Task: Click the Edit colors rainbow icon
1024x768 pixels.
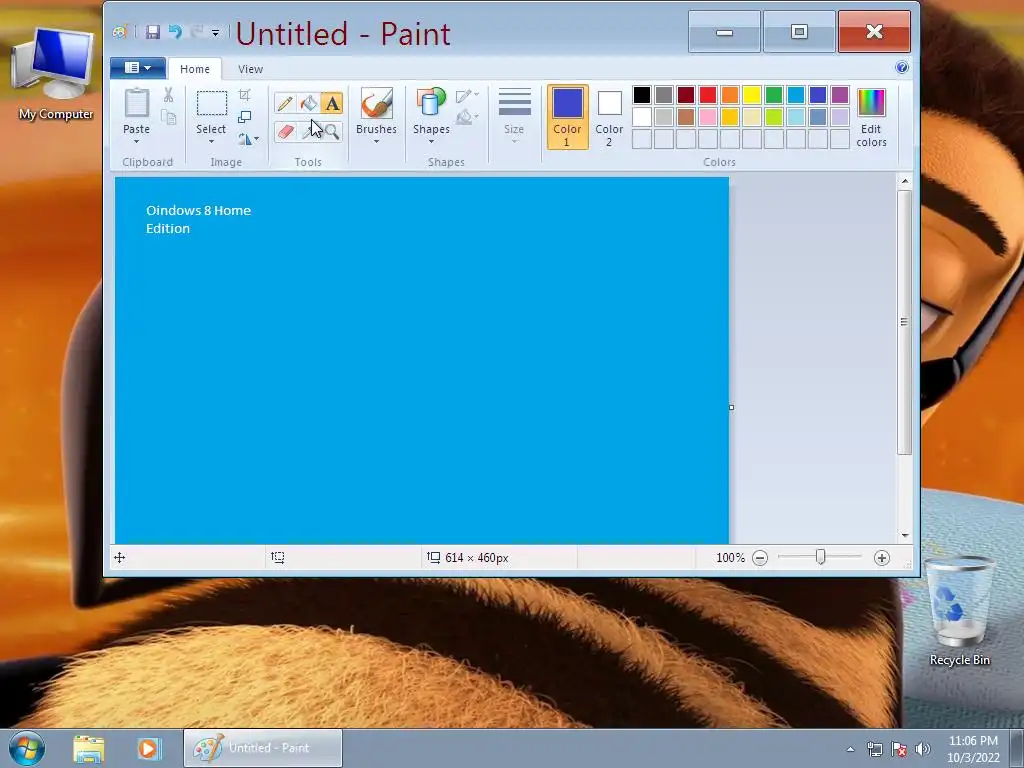Action: tap(871, 103)
